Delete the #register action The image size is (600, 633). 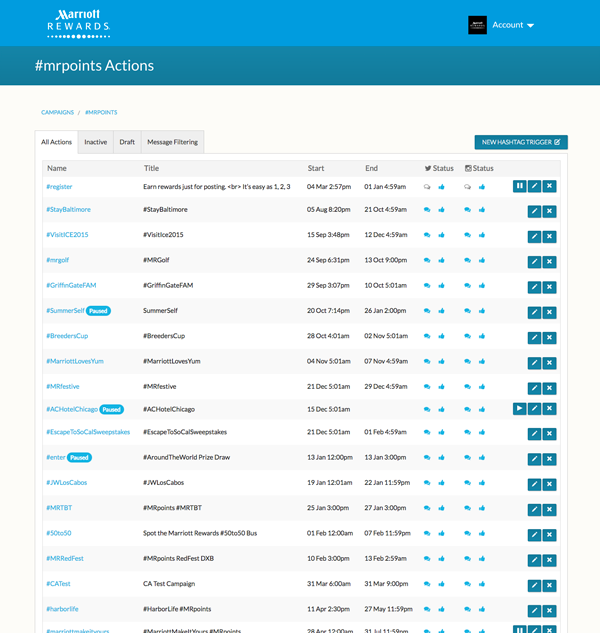coord(549,186)
